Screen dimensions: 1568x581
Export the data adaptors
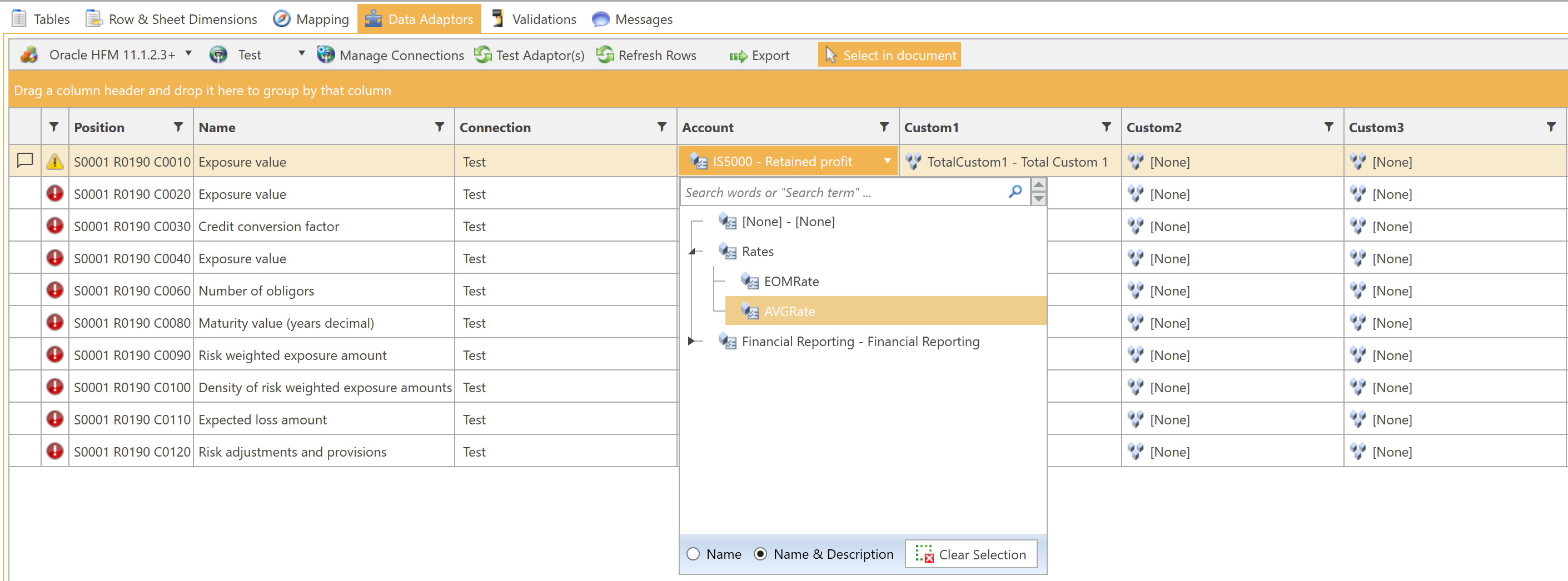[x=759, y=56]
